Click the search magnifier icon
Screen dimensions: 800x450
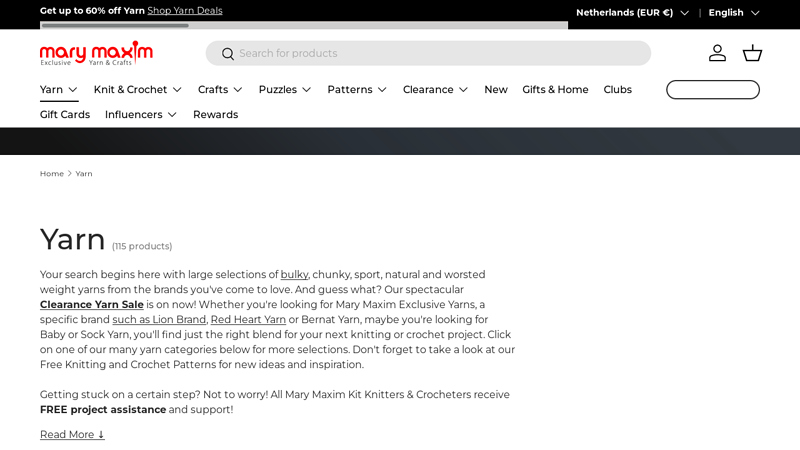[x=228, y=54]
